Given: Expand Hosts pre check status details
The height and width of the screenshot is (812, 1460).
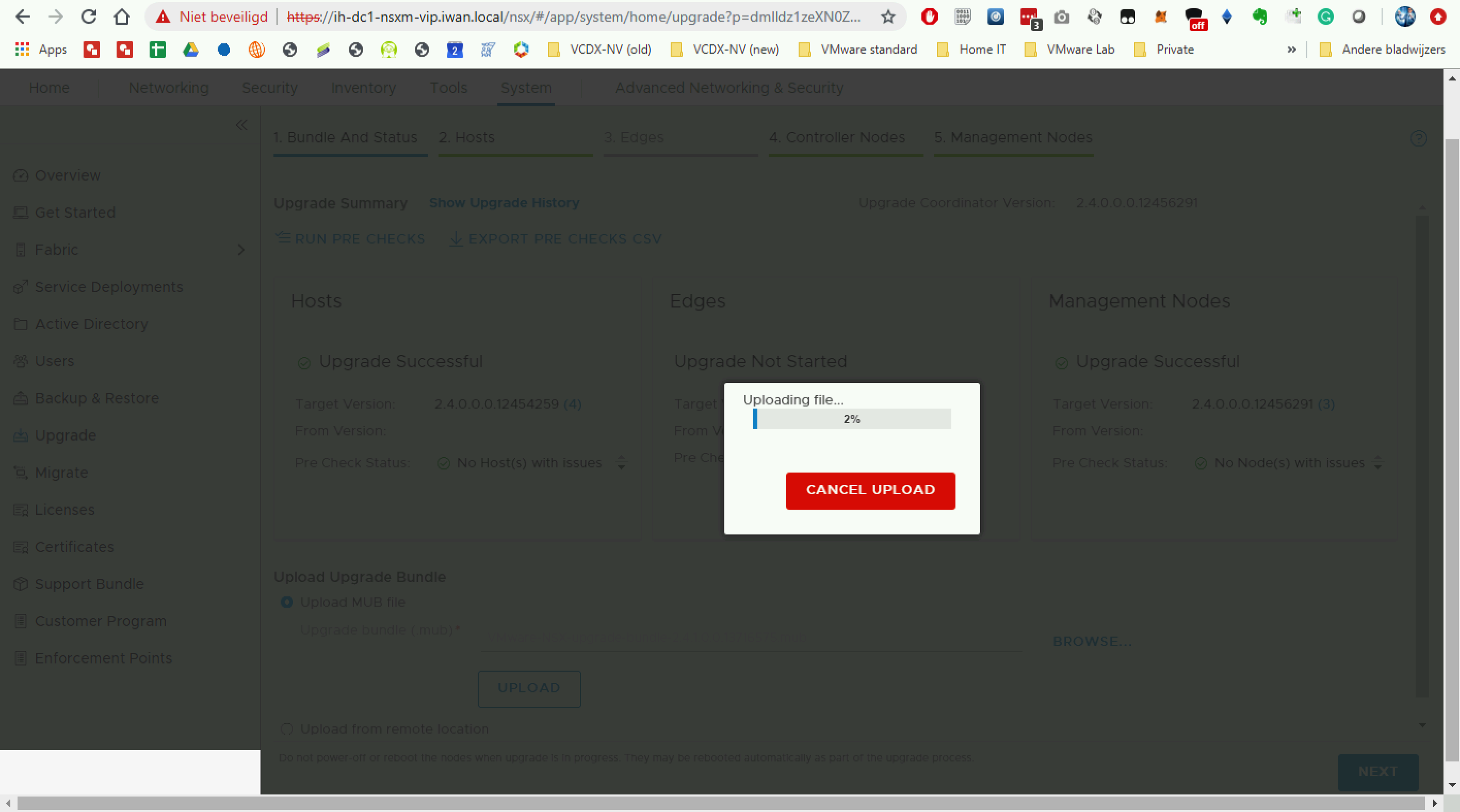Looking at the screenshot, I should coord(621,463).
